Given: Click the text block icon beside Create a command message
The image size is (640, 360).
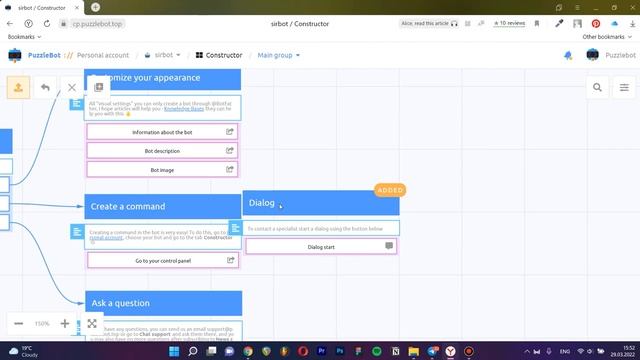Looking at the screenshot, I should point(77,232).
